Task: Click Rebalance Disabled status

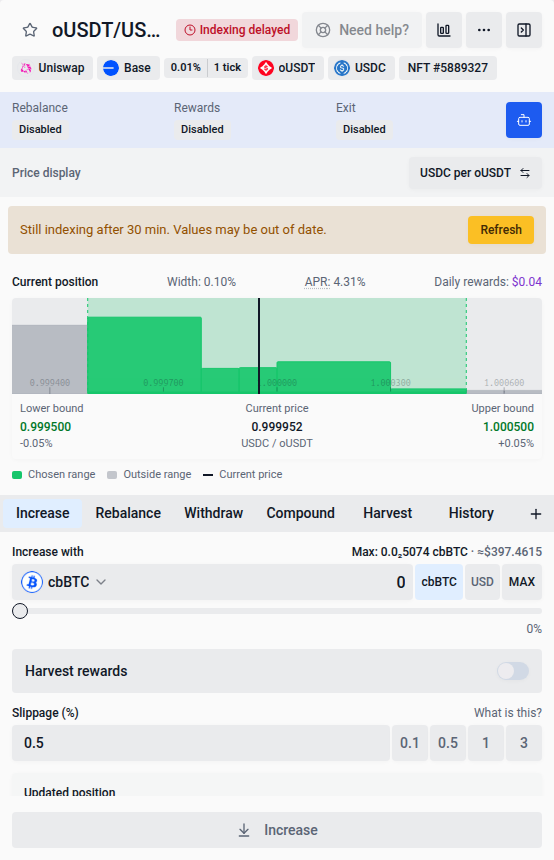Action: 40,129
